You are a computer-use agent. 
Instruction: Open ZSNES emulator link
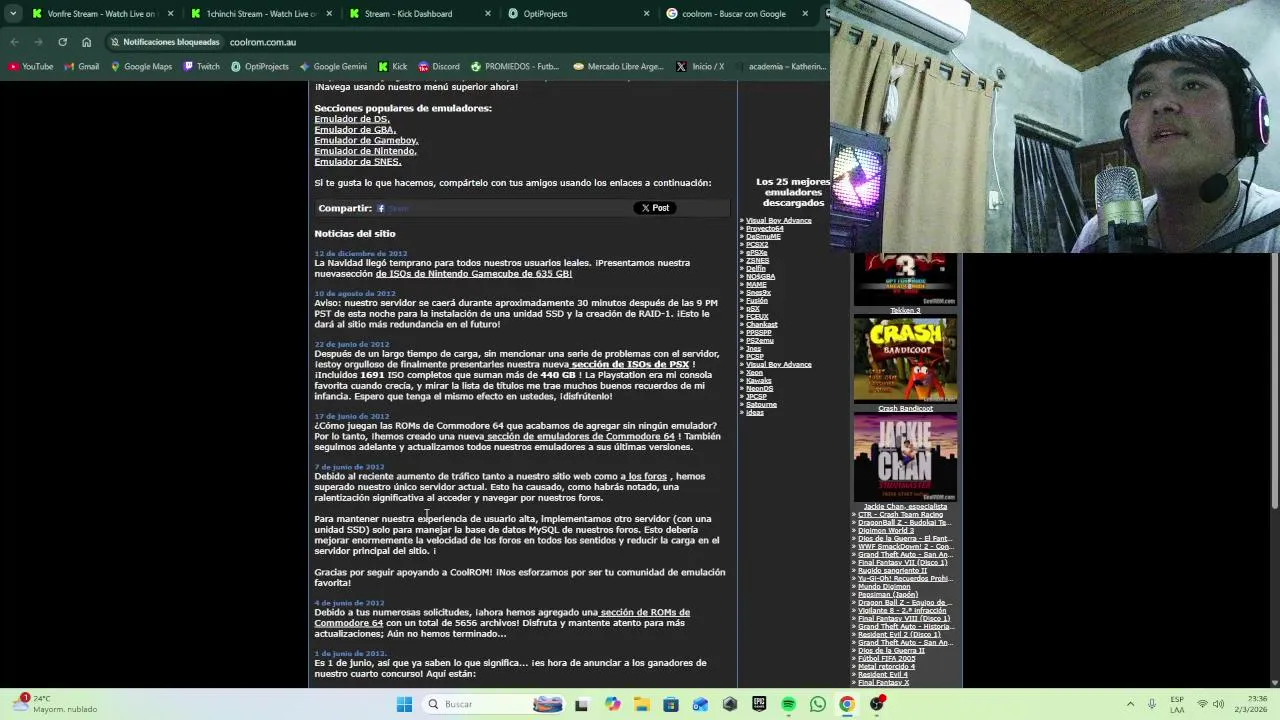tap(757, 261)
